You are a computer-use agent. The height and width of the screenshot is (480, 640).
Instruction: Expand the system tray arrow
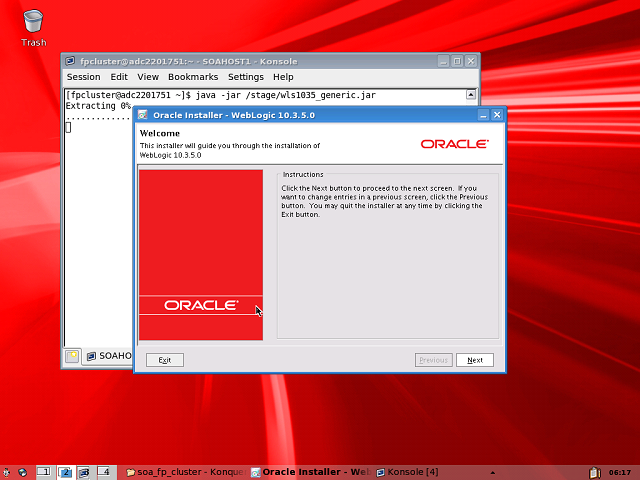493,473
